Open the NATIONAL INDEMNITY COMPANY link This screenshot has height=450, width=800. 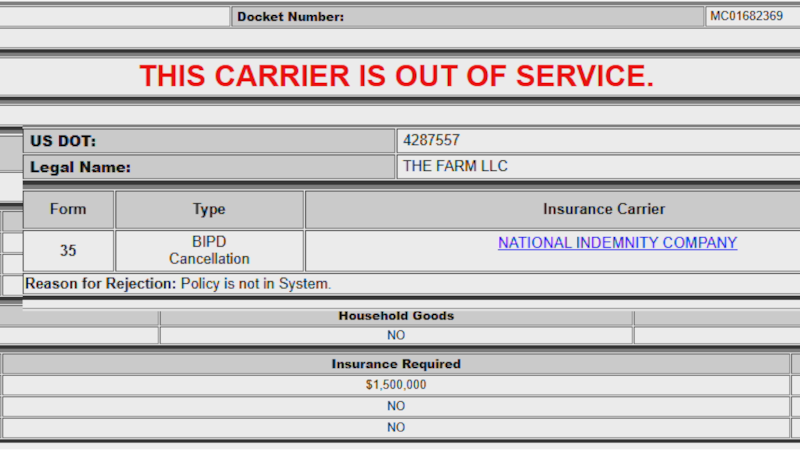click(617, 243)
